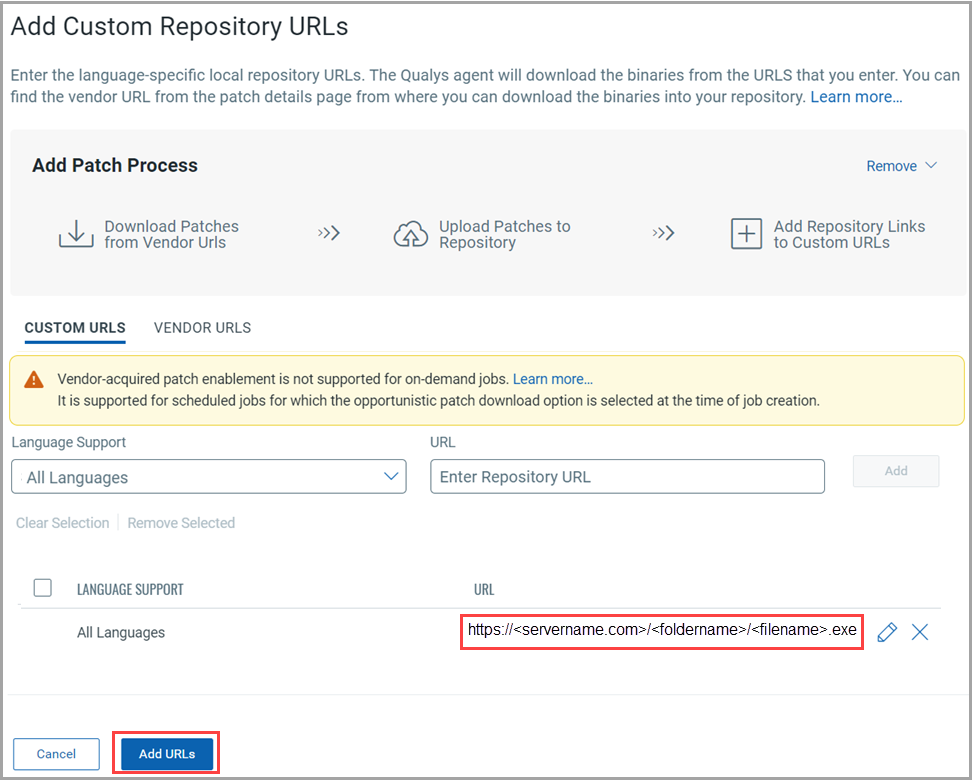972x780 pixels.
Task: Click the Upload Patches cloud icon
Action: tap(411, 234)
